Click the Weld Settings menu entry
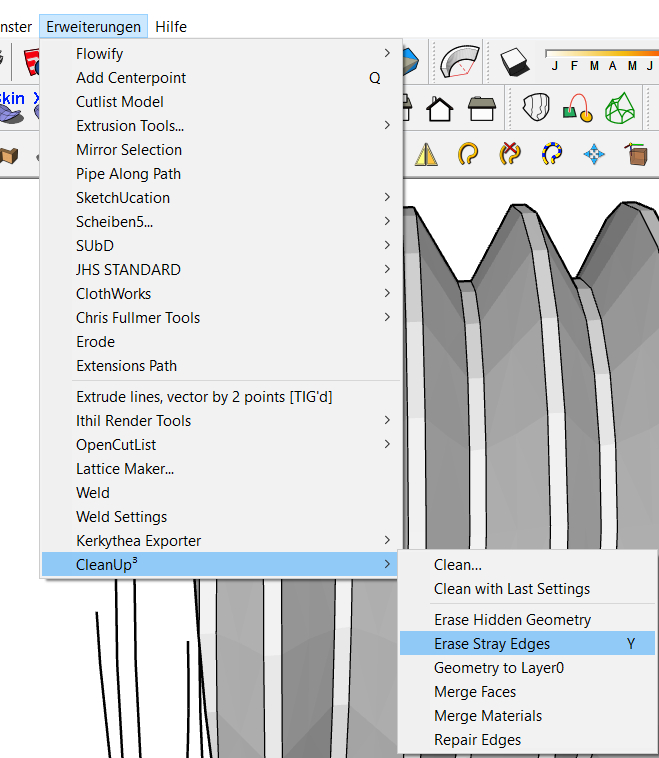This screenshot has width=659, height=758. pyautogui.click(x=122, y=517)
